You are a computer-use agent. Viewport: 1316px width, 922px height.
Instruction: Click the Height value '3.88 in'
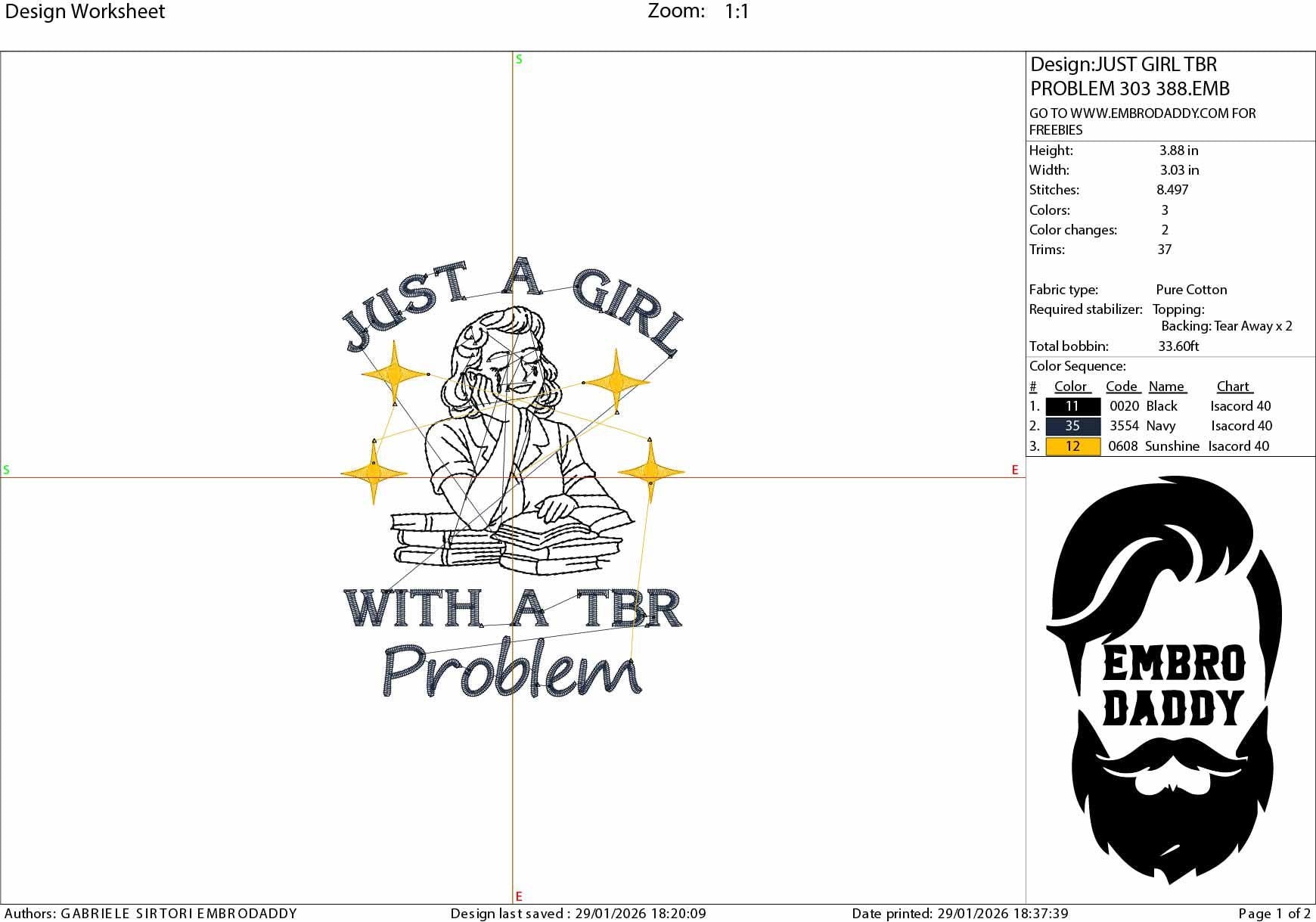click(x=1178, y=151)
